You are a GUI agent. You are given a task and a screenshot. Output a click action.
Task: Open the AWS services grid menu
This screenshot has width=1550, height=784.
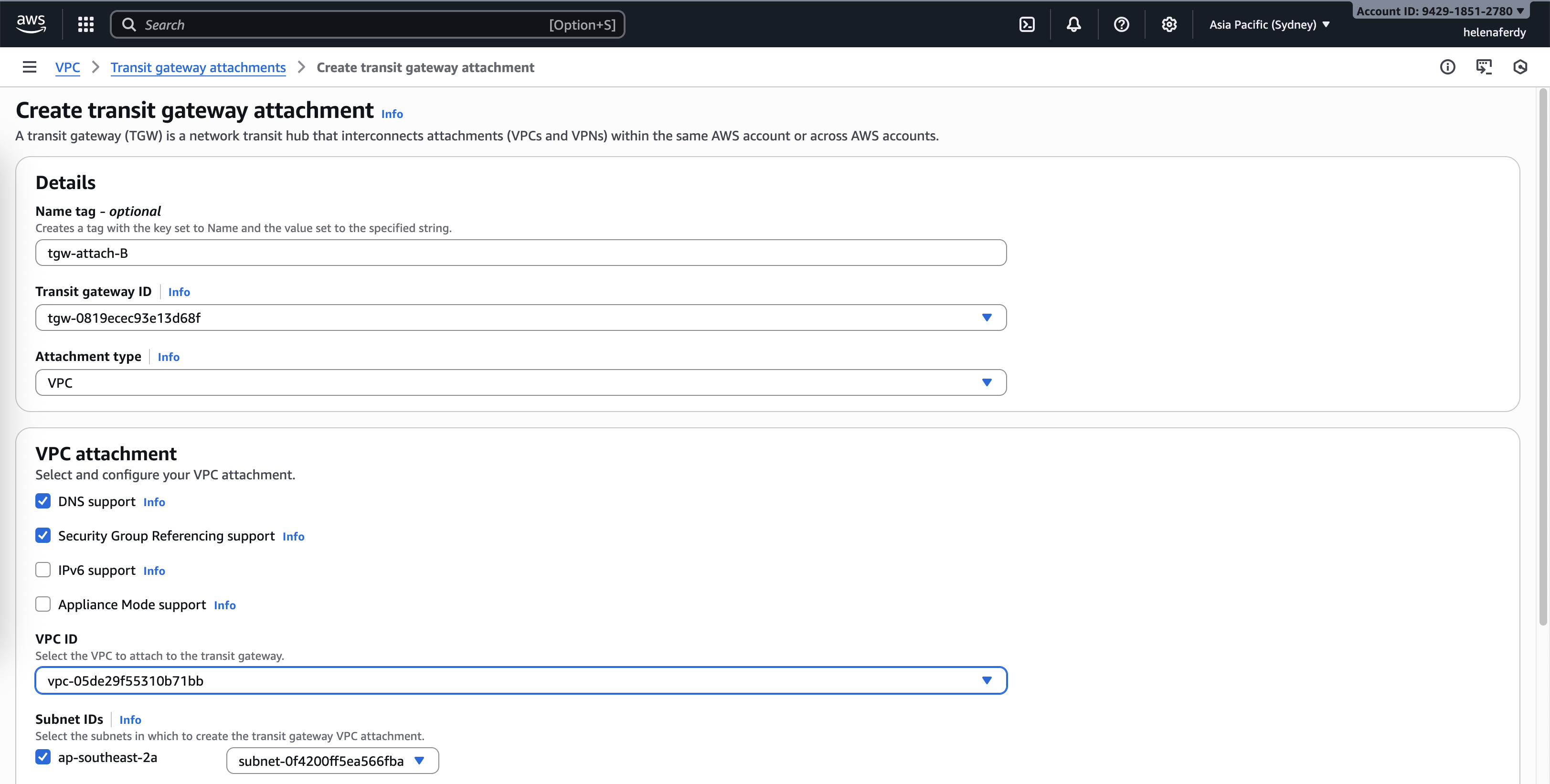(86, 25)
